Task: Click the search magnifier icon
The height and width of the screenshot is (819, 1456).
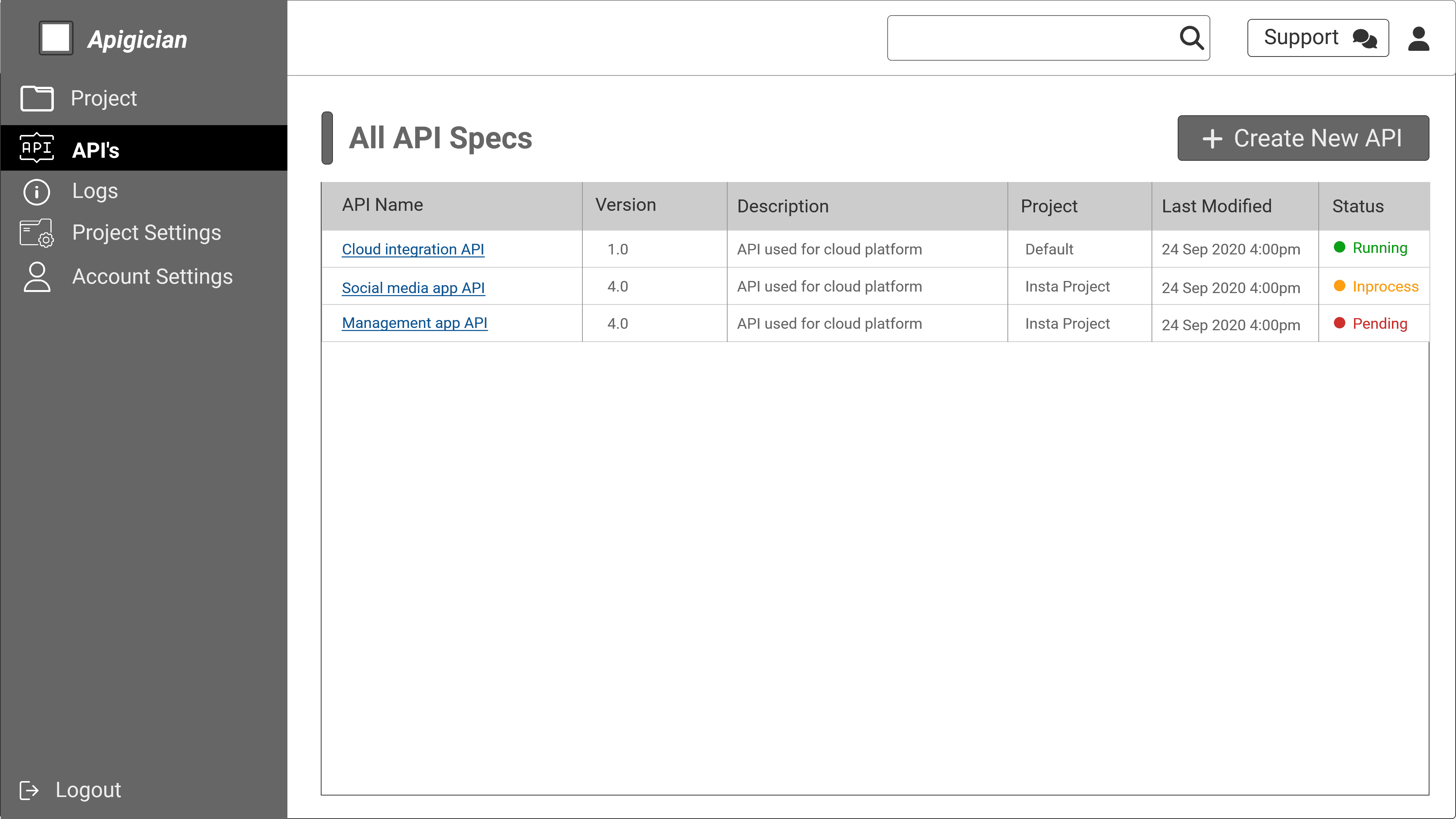Action: tap(1191, 38)
